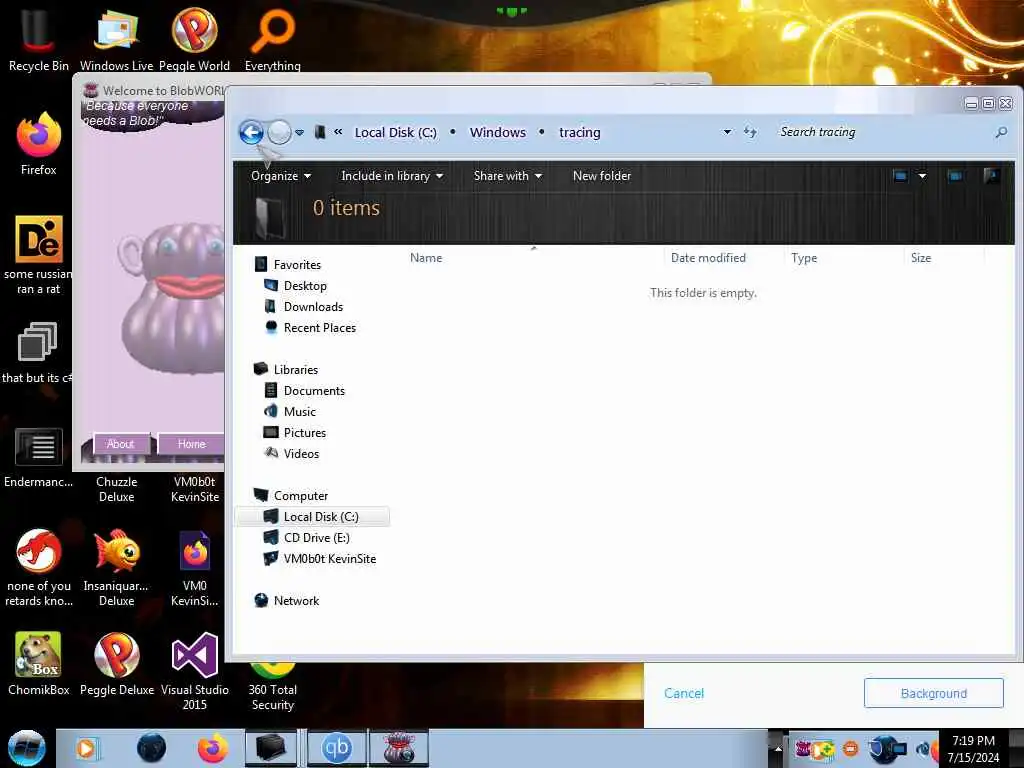This screenshot has height=768, width=1024.
Task: Select the ChomikBox desktop icon
Action: click(x=39, y=664)
